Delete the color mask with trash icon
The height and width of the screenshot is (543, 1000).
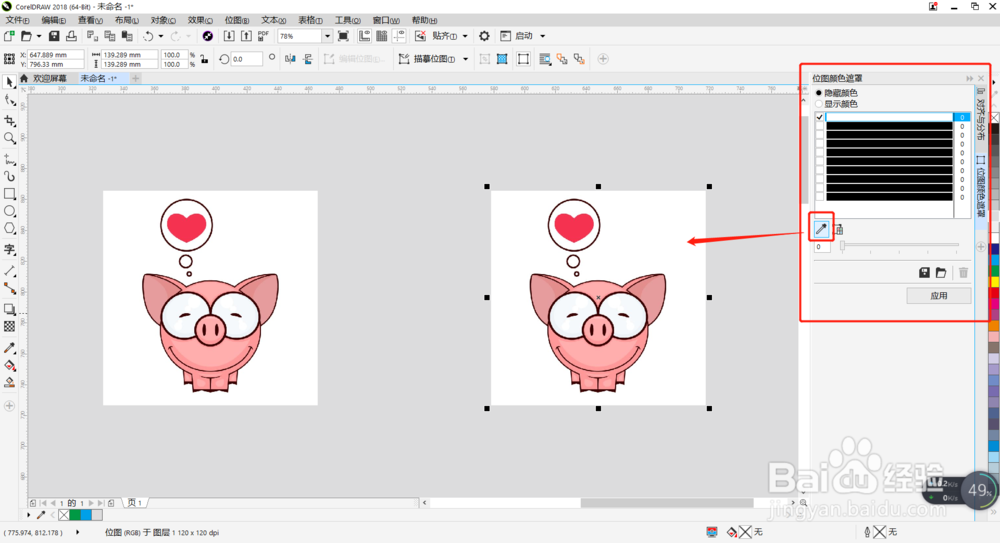(x=964, y=272)
